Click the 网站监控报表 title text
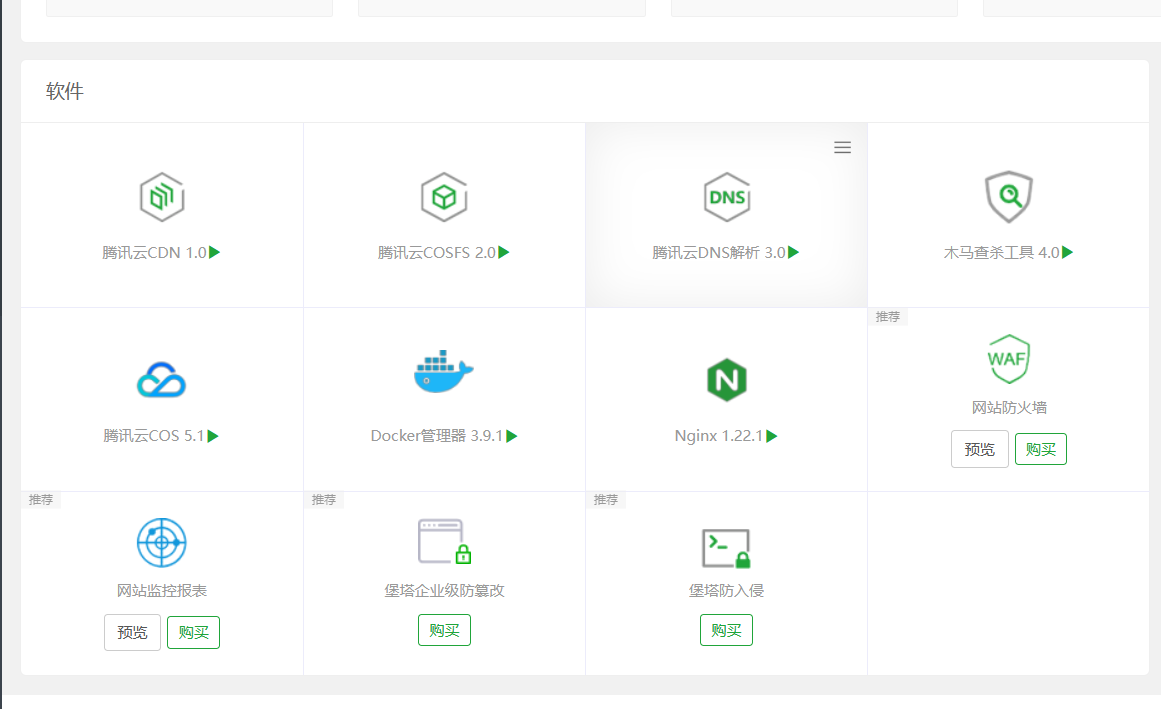The height and width of the screenshot is (709, 1161). [x=161, y=591]
